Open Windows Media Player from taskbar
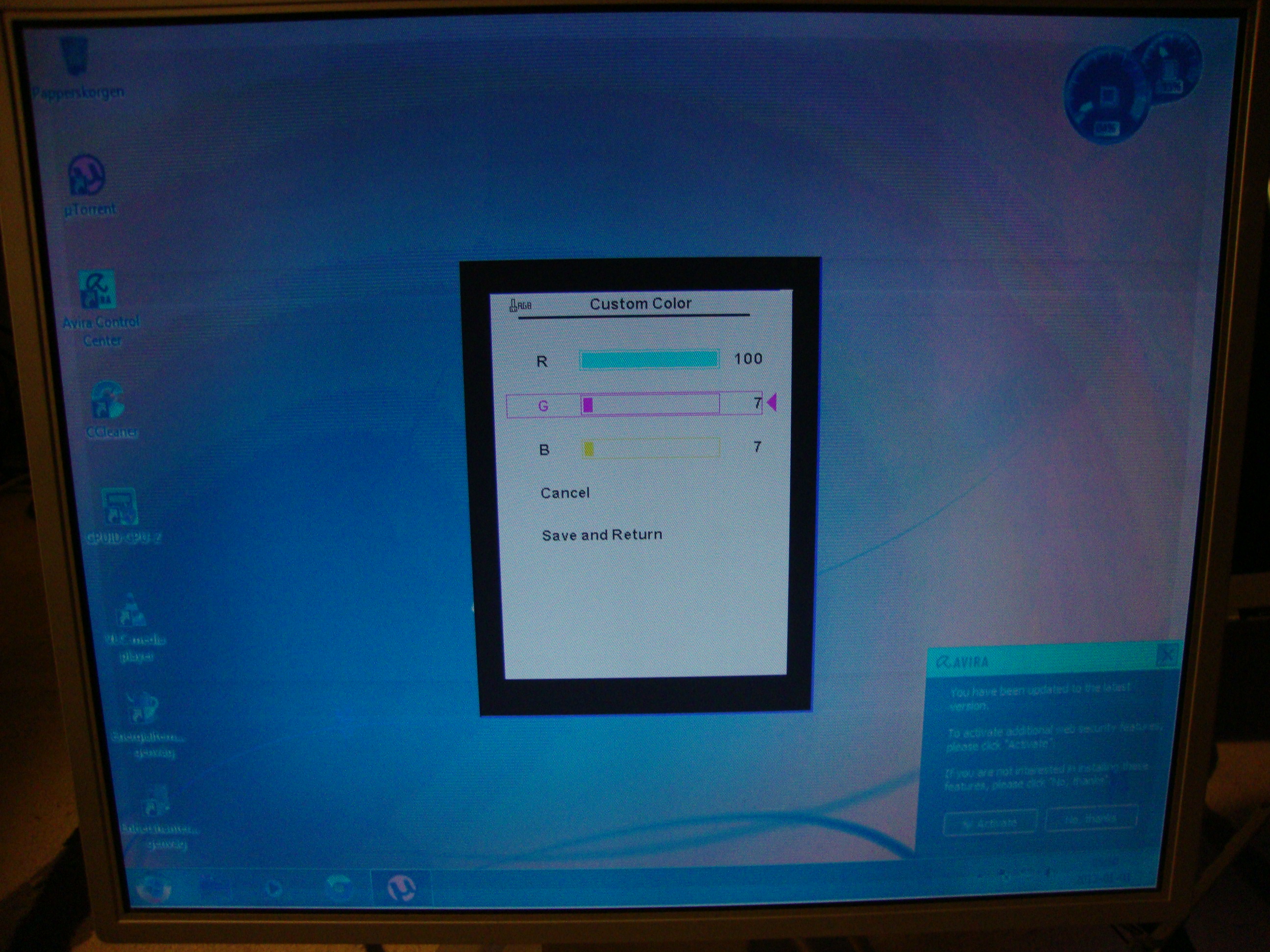The height and width of the screenshot is (952, 1270). pos(273,889)
